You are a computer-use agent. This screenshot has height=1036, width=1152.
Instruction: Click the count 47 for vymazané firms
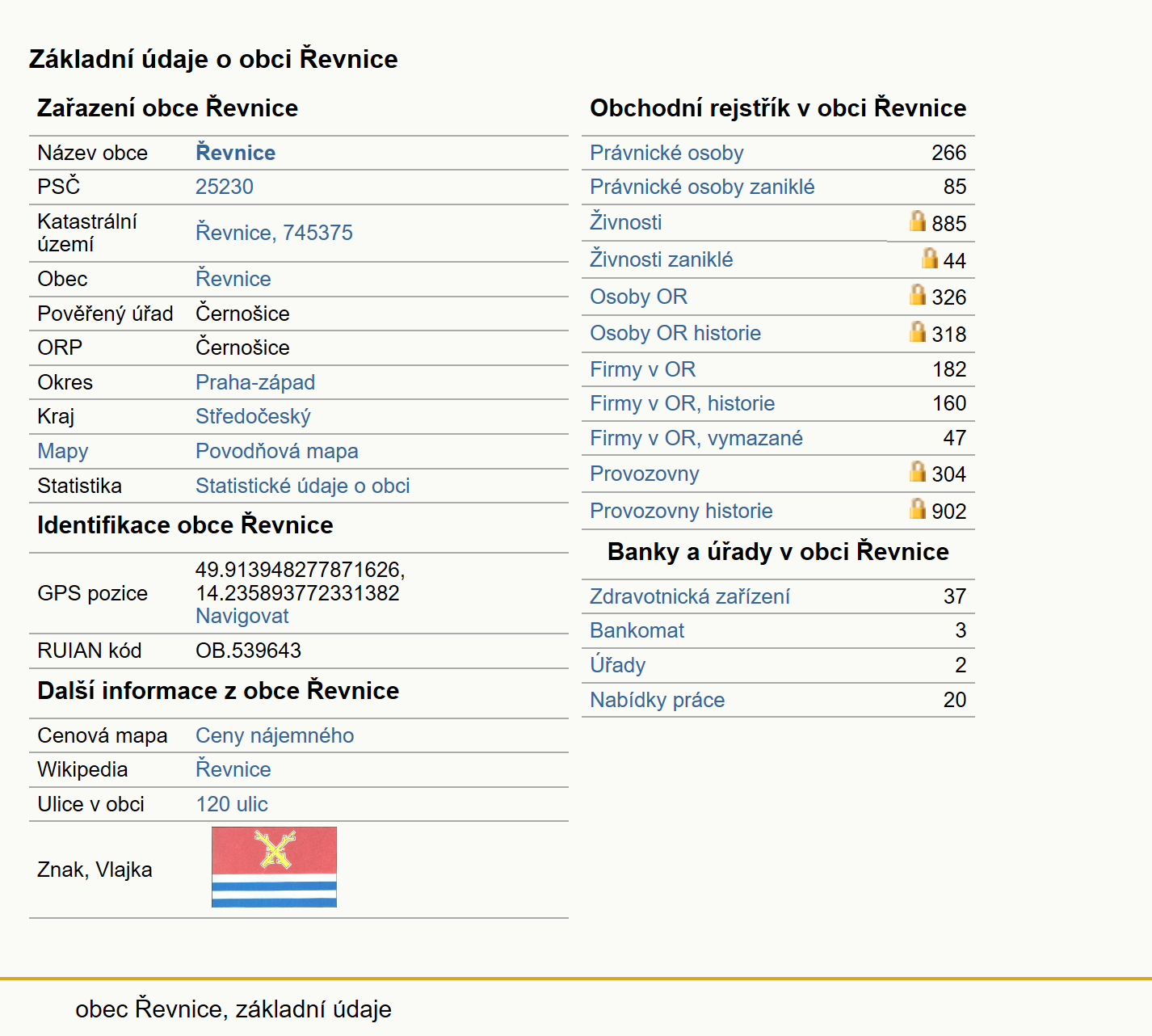coord(954,438)
